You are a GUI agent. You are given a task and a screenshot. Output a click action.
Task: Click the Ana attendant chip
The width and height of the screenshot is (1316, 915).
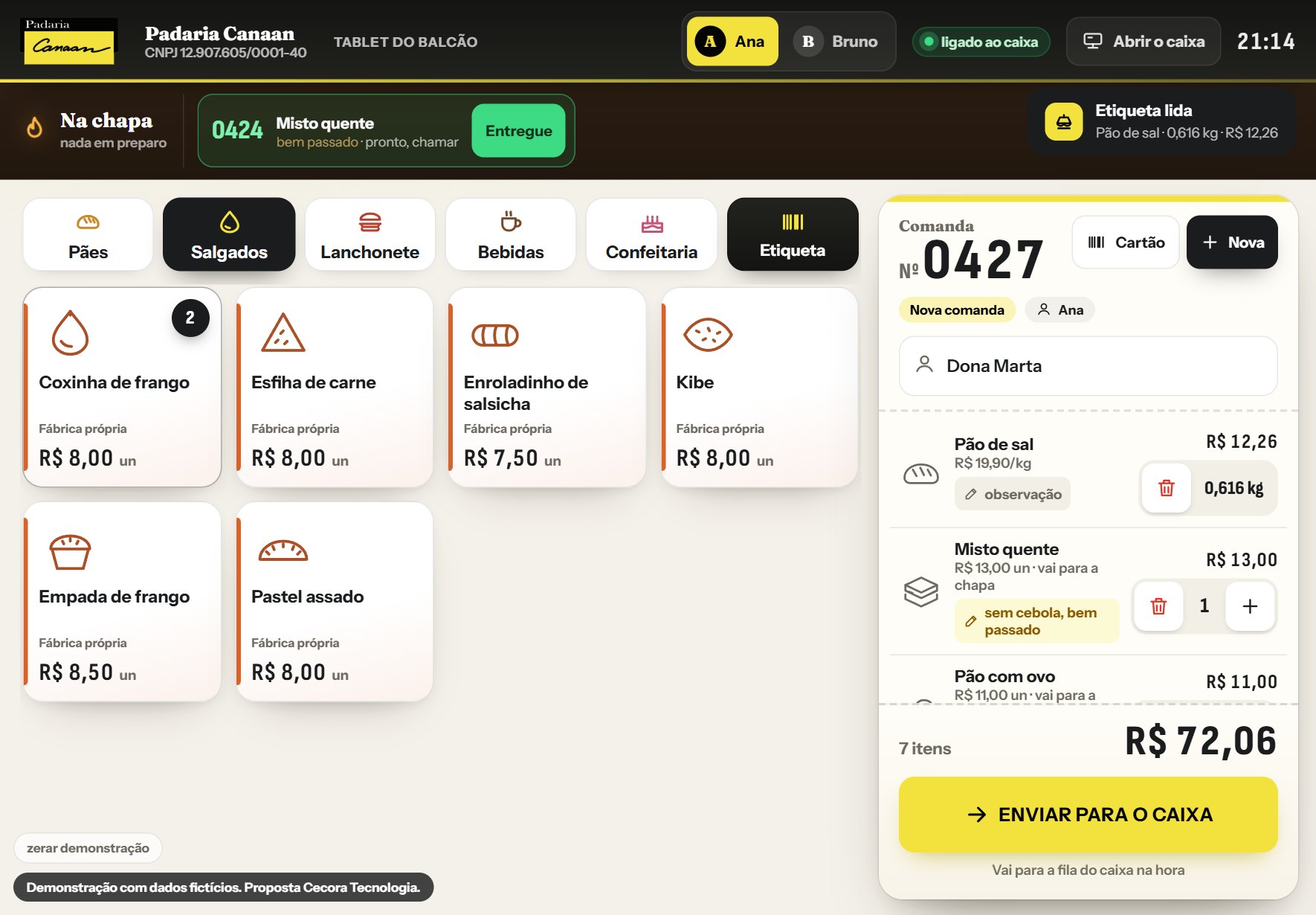click(x=1059, y=310)
